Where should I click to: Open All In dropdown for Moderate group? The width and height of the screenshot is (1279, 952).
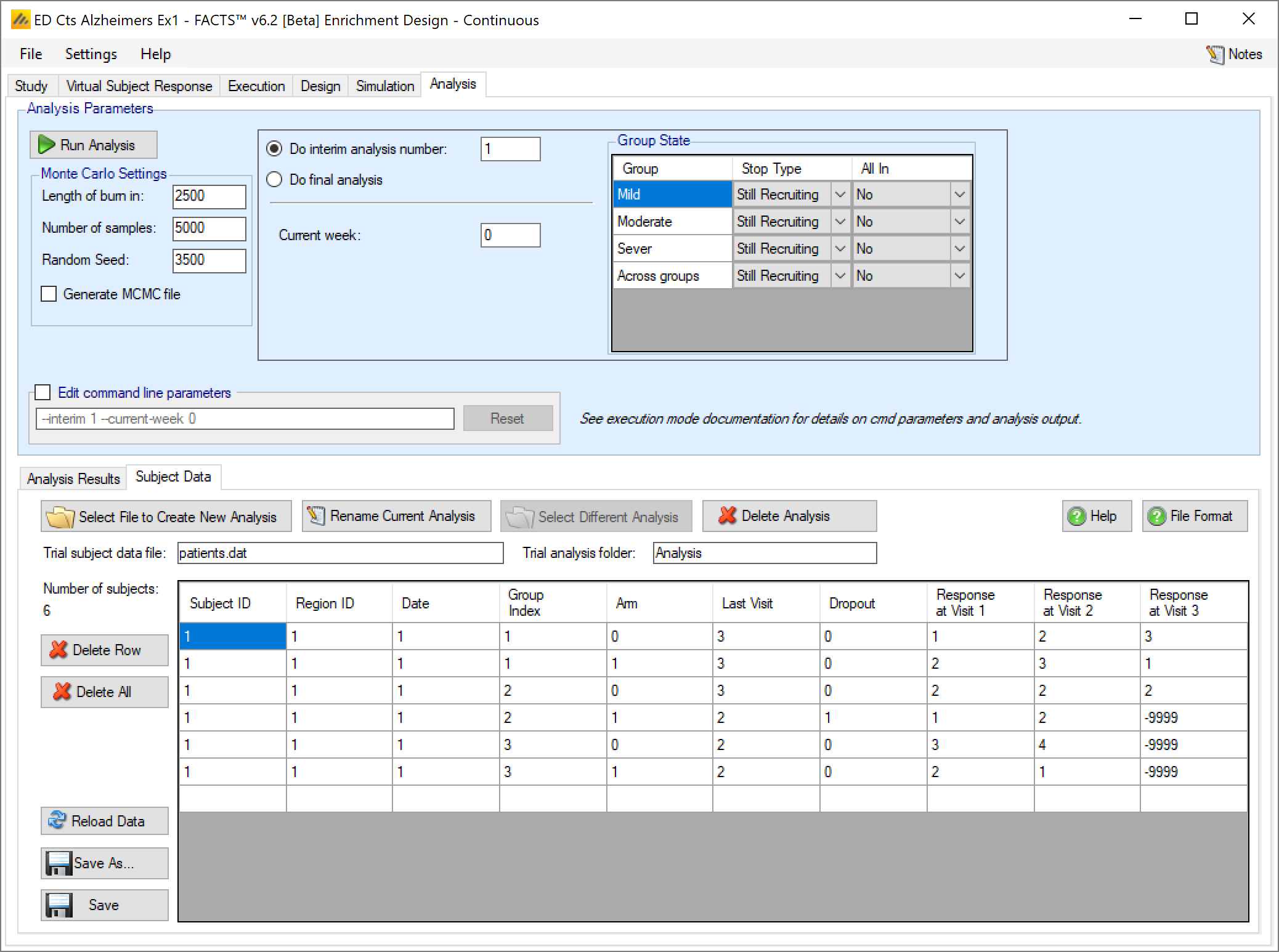click(959, 222)
